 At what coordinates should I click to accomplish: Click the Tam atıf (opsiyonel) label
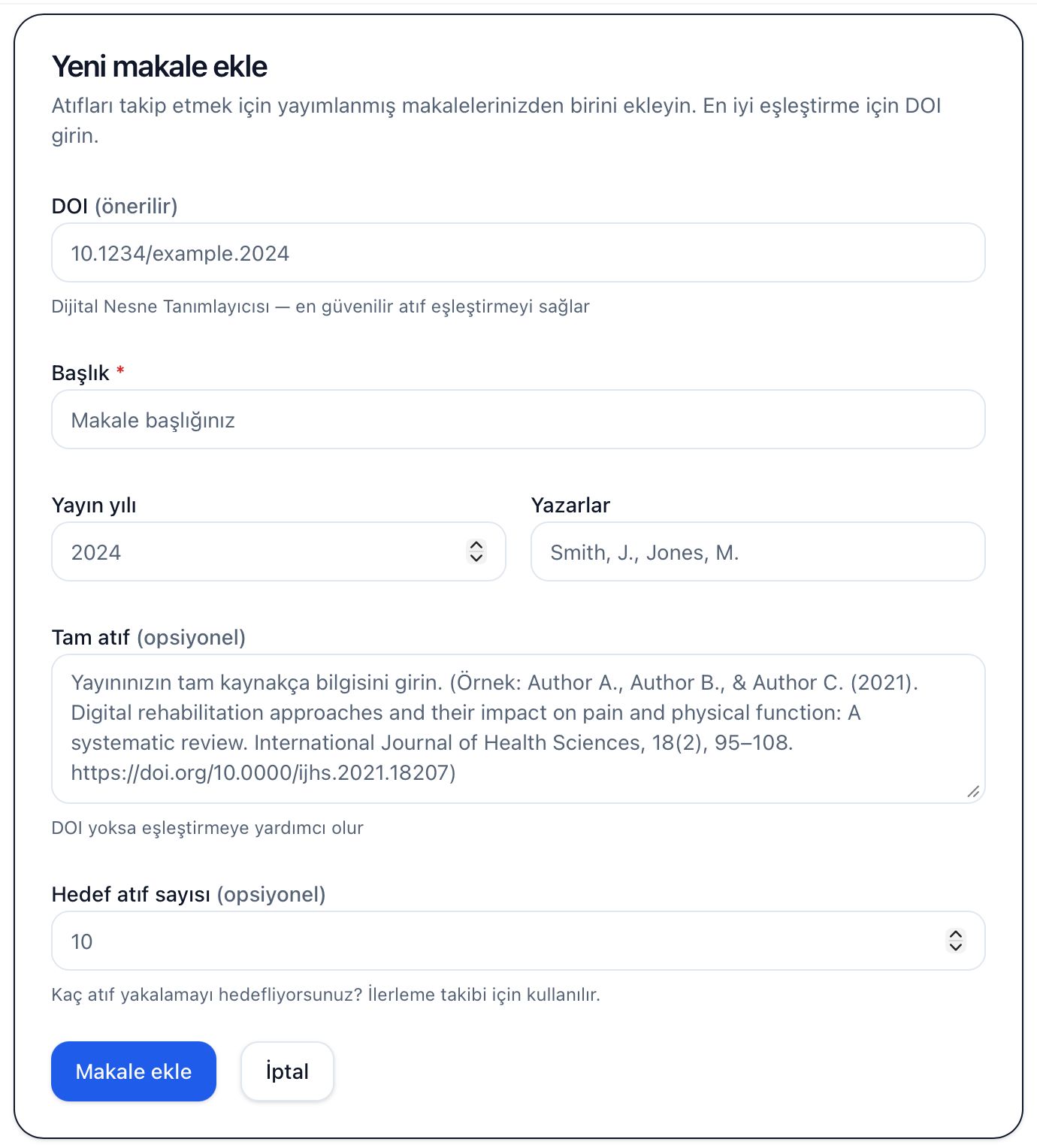tap(149, 636)
